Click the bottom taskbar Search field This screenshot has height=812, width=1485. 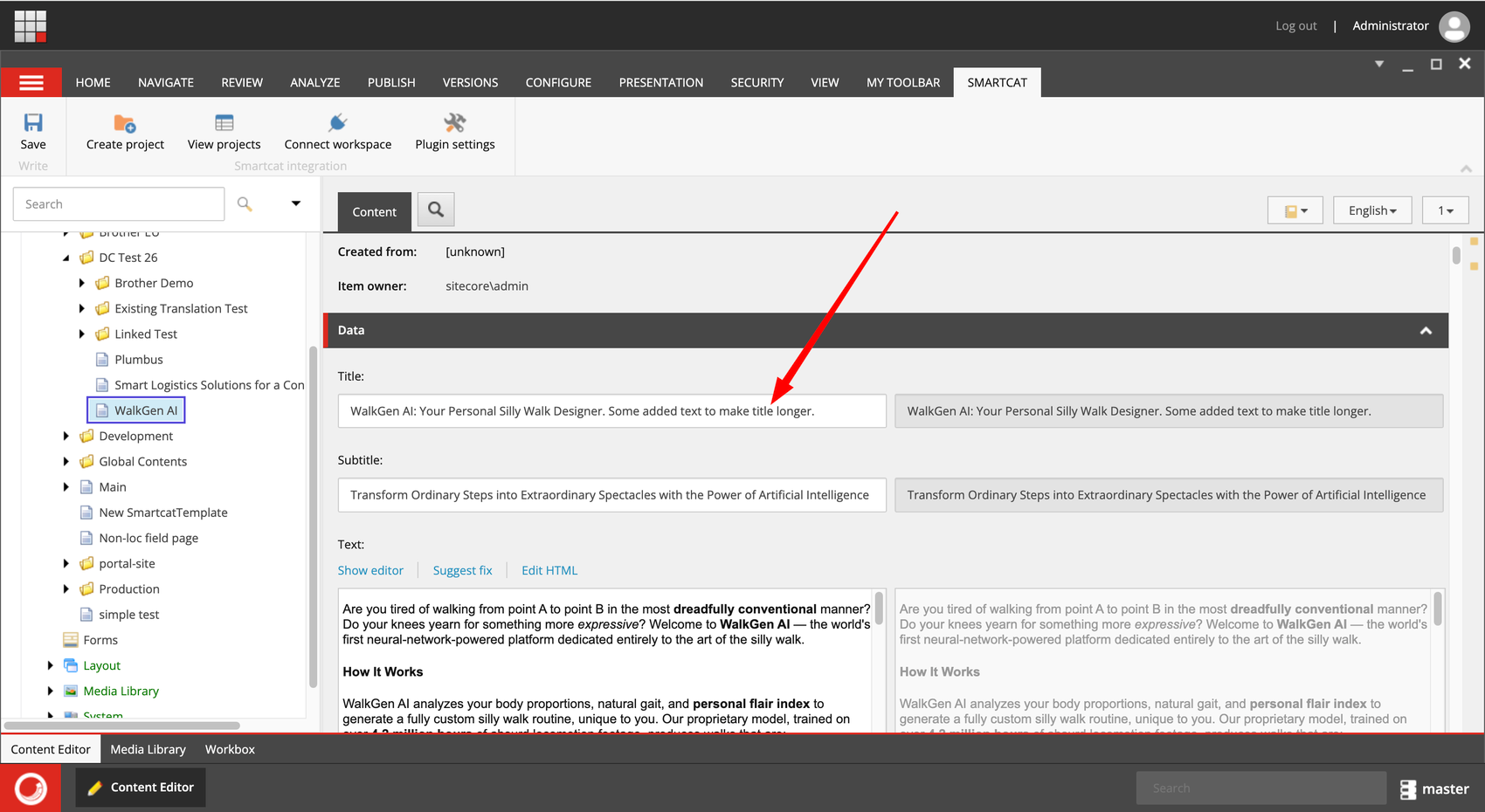click(x=1261, y=788)
